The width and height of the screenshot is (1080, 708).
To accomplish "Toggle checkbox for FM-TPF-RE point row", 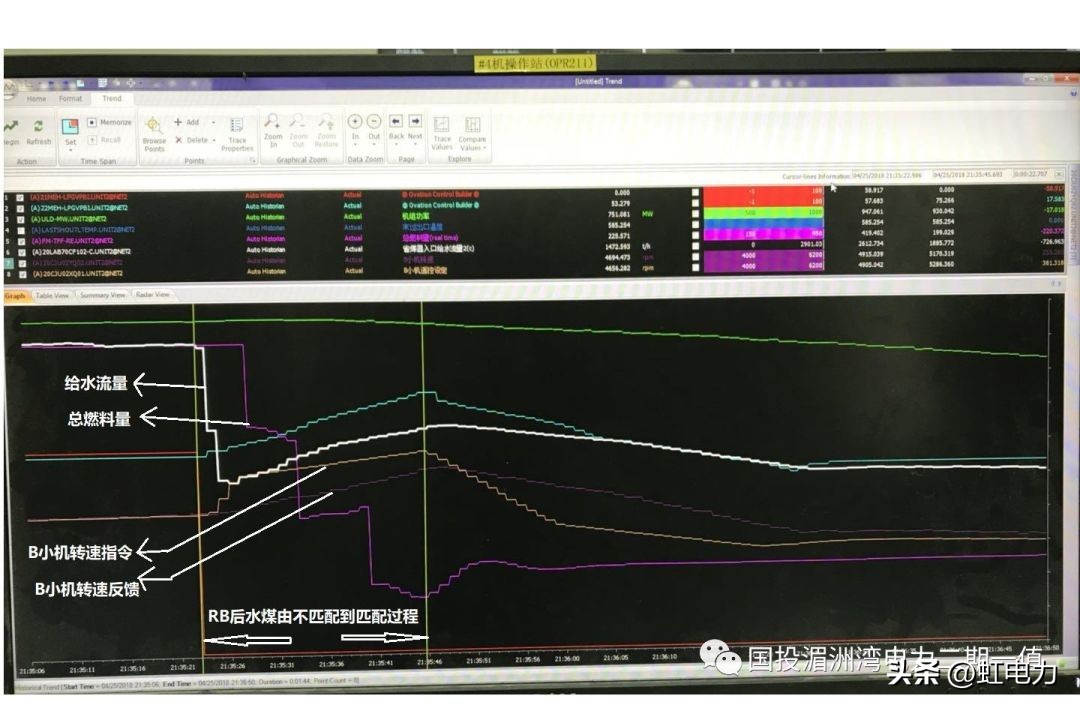I will tap(21, 241).
